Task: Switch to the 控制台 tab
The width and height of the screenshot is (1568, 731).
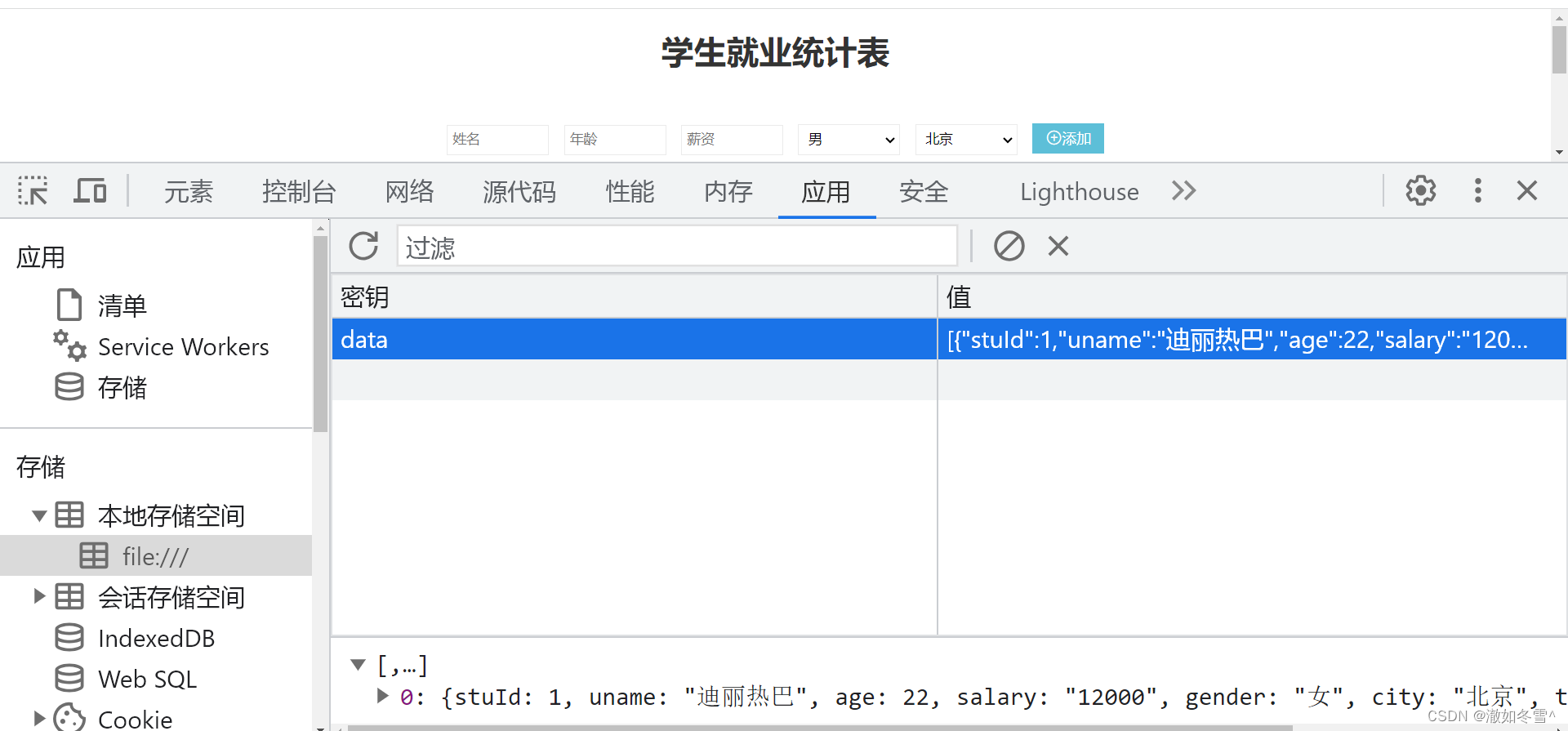Action: tap(299, 192)
